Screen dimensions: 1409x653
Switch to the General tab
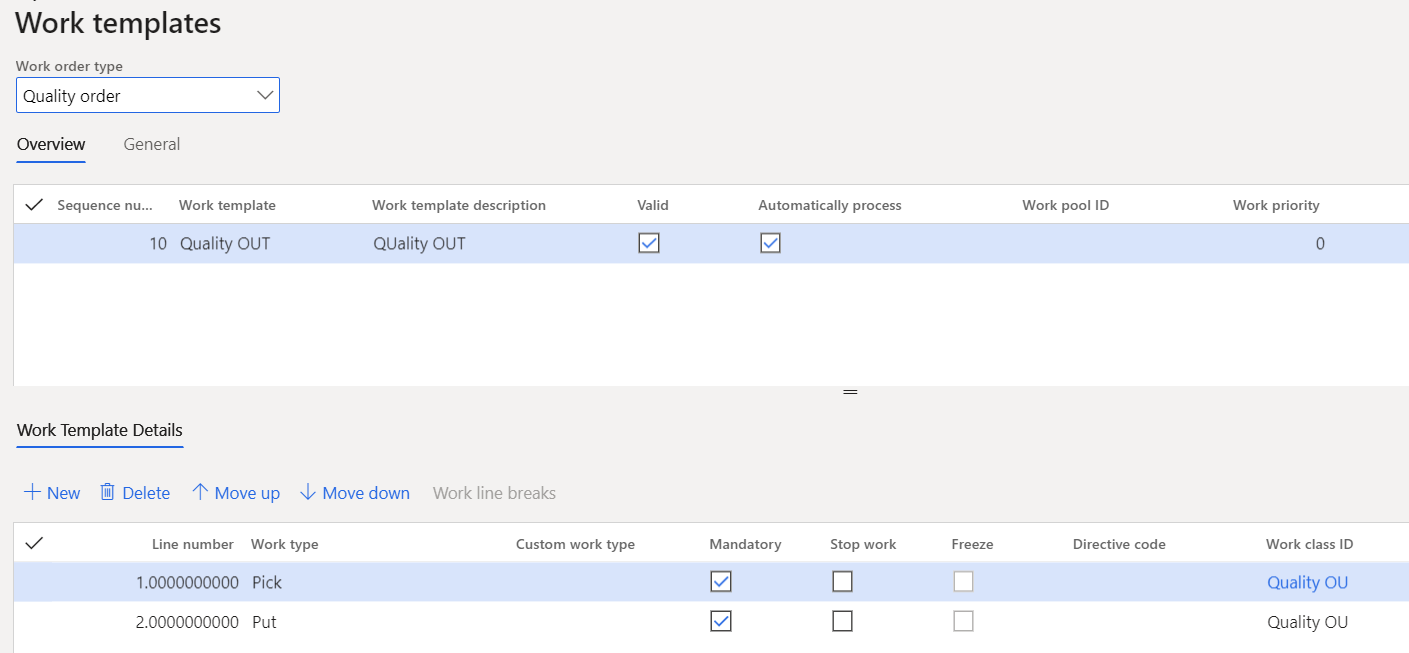[x=152, y=144]
